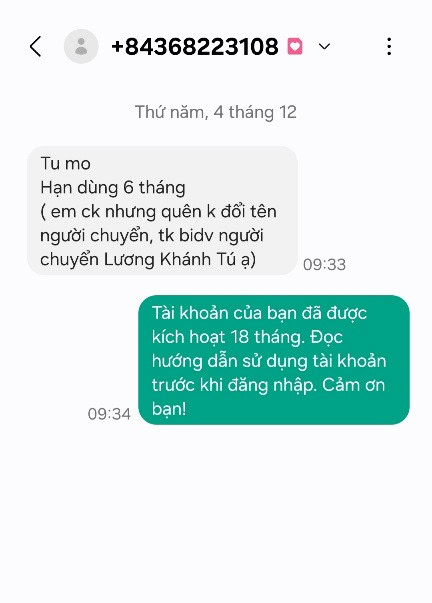Screen dimensions: 432x603
Task: Expand the chevron beside the phone number
Action: click(x=324, y=47)
